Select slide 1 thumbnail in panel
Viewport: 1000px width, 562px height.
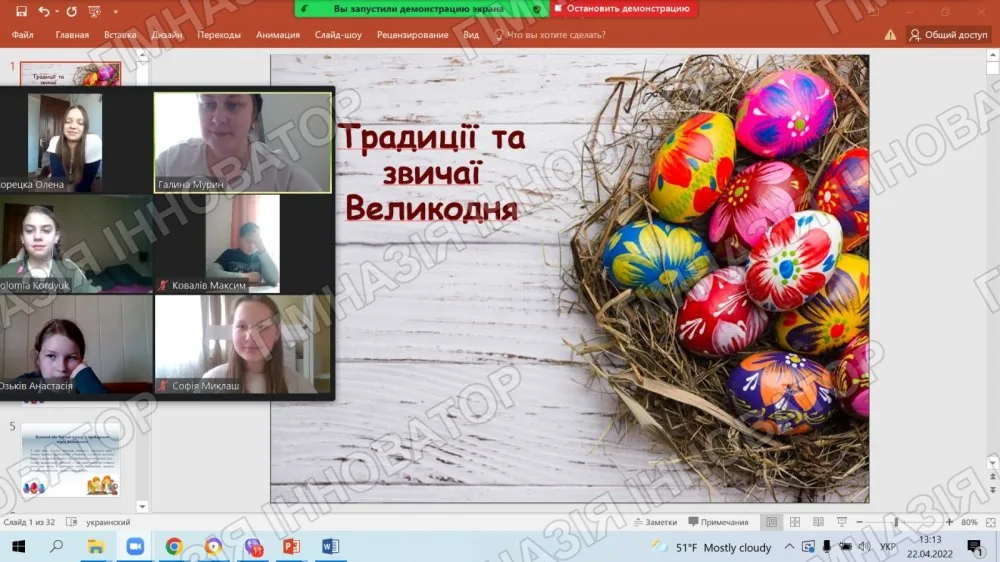[x=70, y=74]
